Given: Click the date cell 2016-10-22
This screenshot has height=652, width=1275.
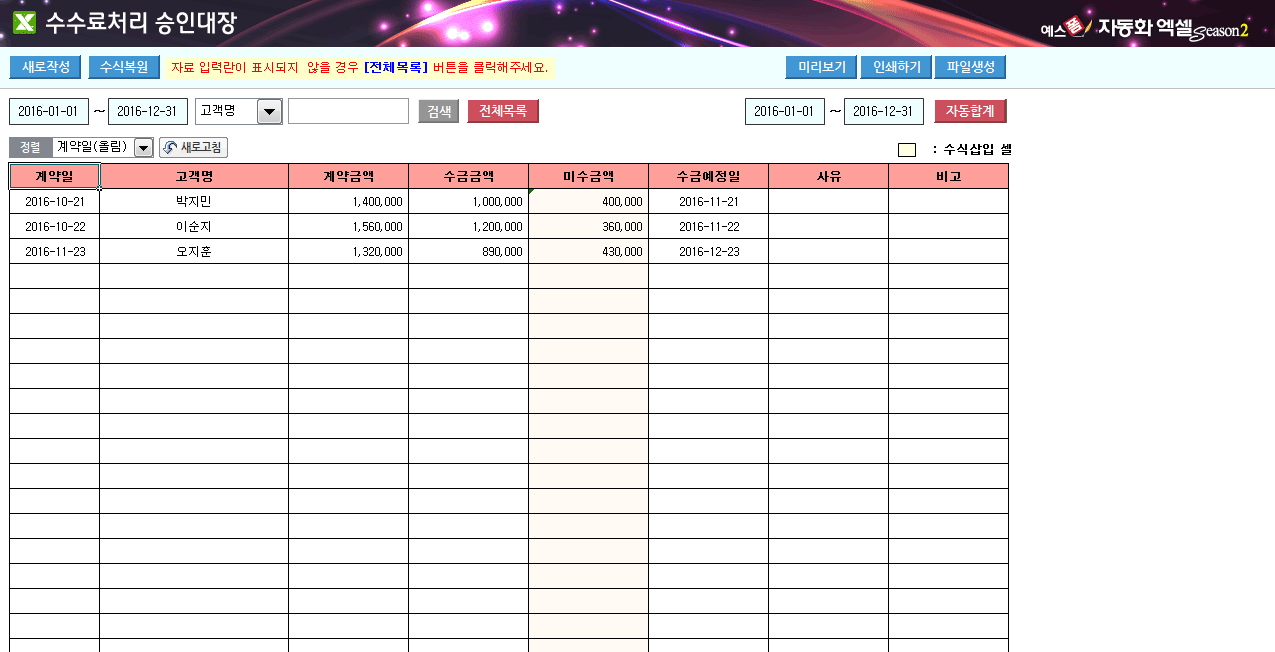Looking at the screenshot, I should click(x=55, y=226).
